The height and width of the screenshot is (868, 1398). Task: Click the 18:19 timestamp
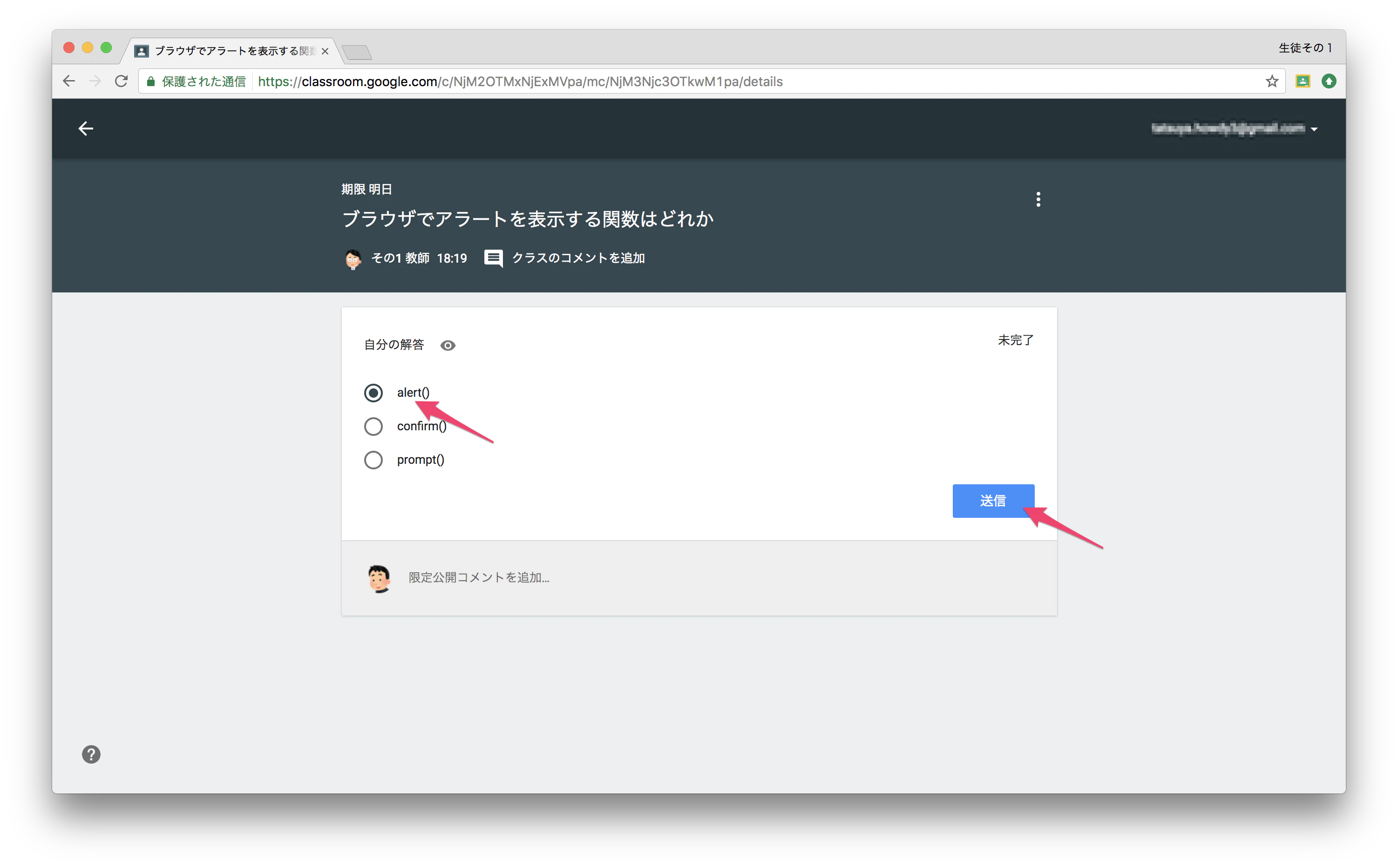coord(452,258)
